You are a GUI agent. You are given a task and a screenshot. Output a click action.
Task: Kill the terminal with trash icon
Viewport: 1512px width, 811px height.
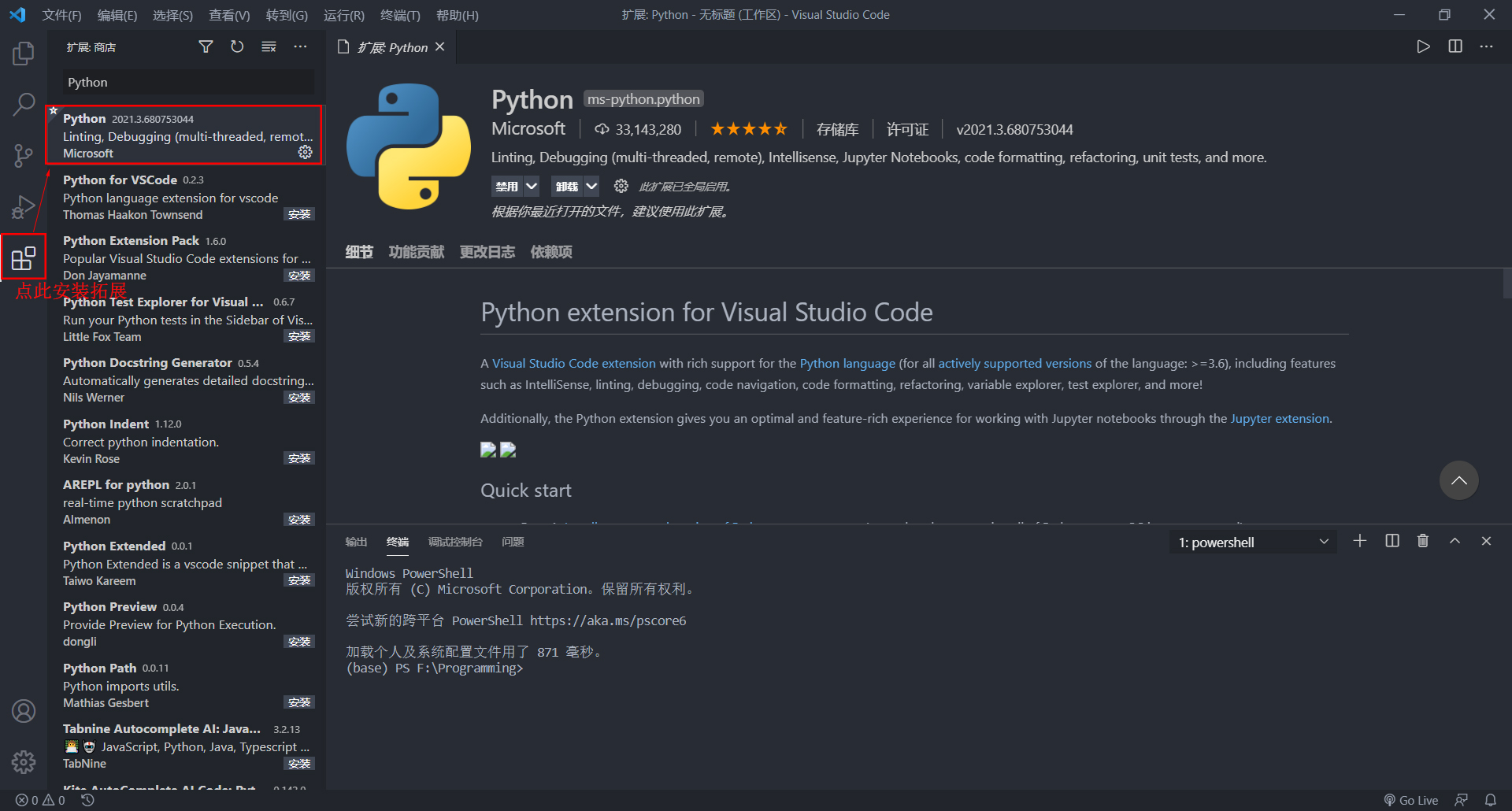(x=1423, y=541)
